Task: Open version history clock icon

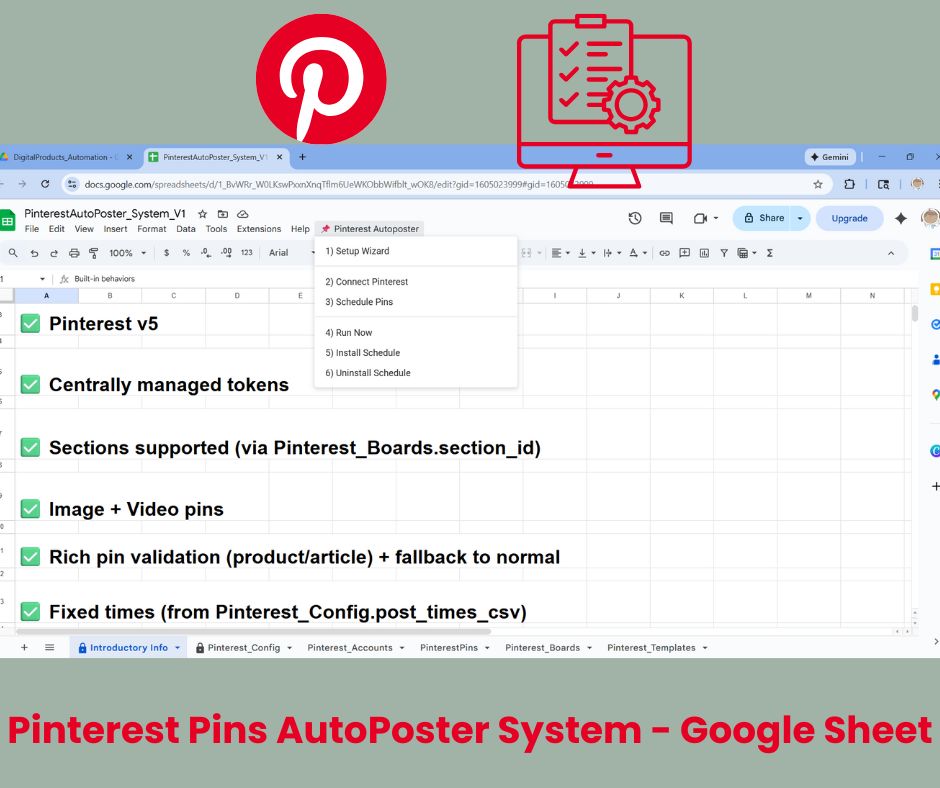Action: [x=635, y=218]
